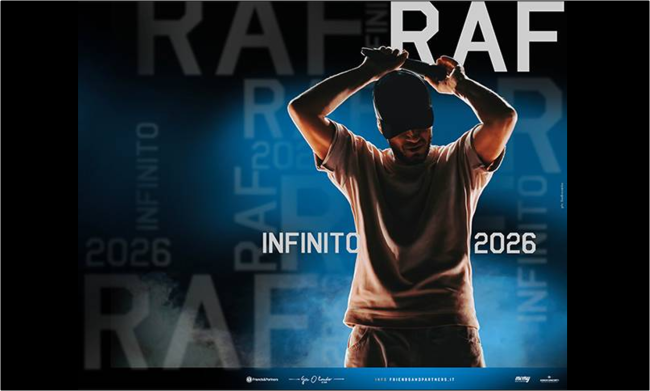Click the handwritten signature logo in the footer

pos(316,379)
